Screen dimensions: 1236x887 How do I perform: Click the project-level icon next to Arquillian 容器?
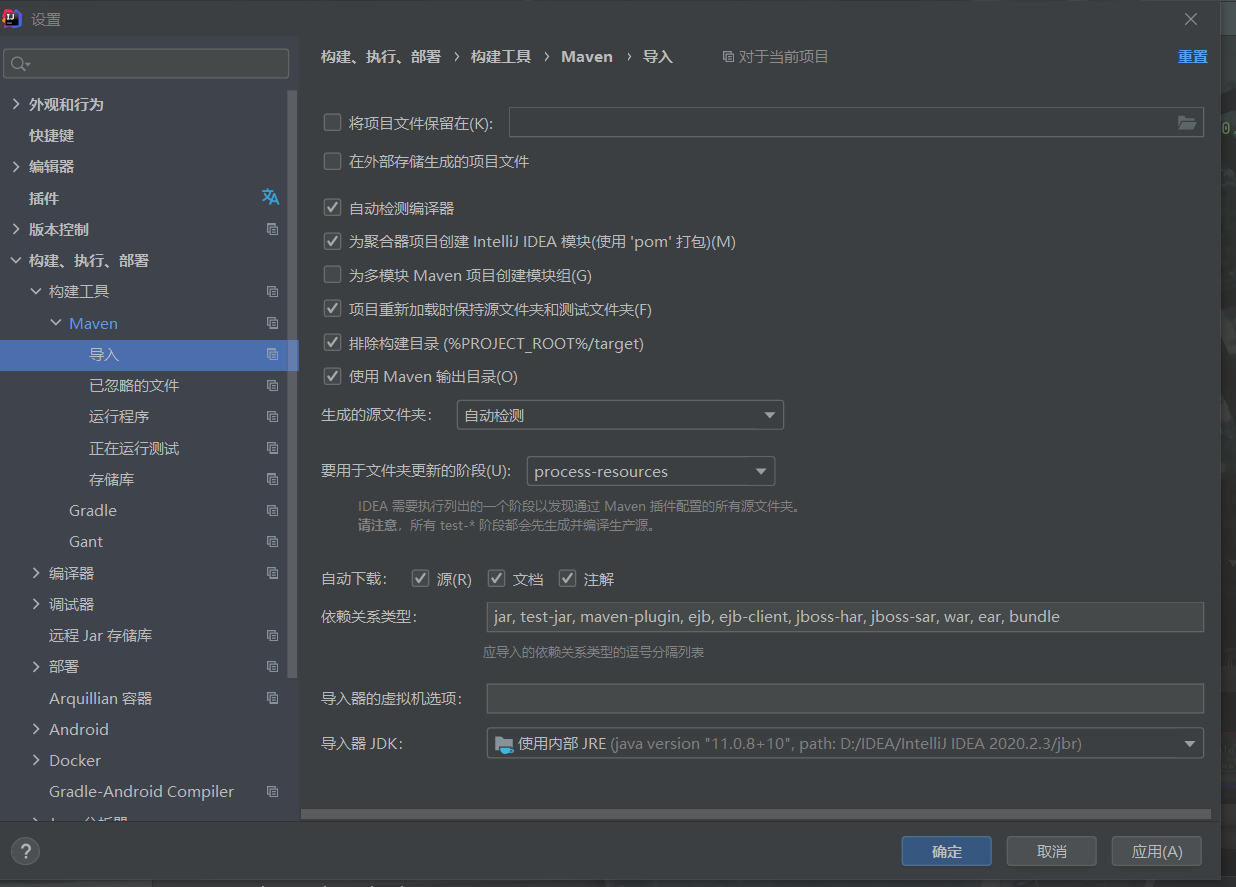coord(272,698)
